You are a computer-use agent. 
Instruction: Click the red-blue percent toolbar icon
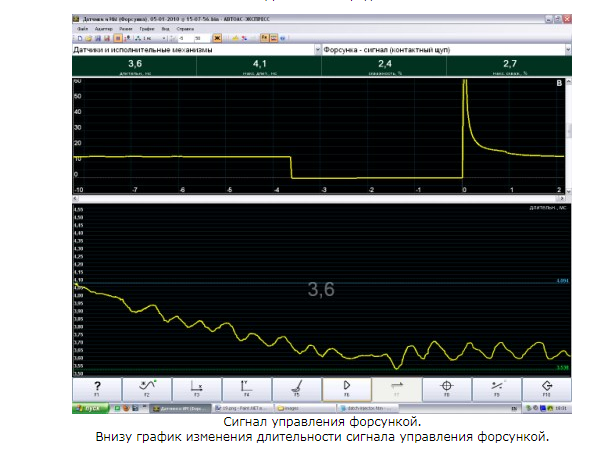pos(244,38)
